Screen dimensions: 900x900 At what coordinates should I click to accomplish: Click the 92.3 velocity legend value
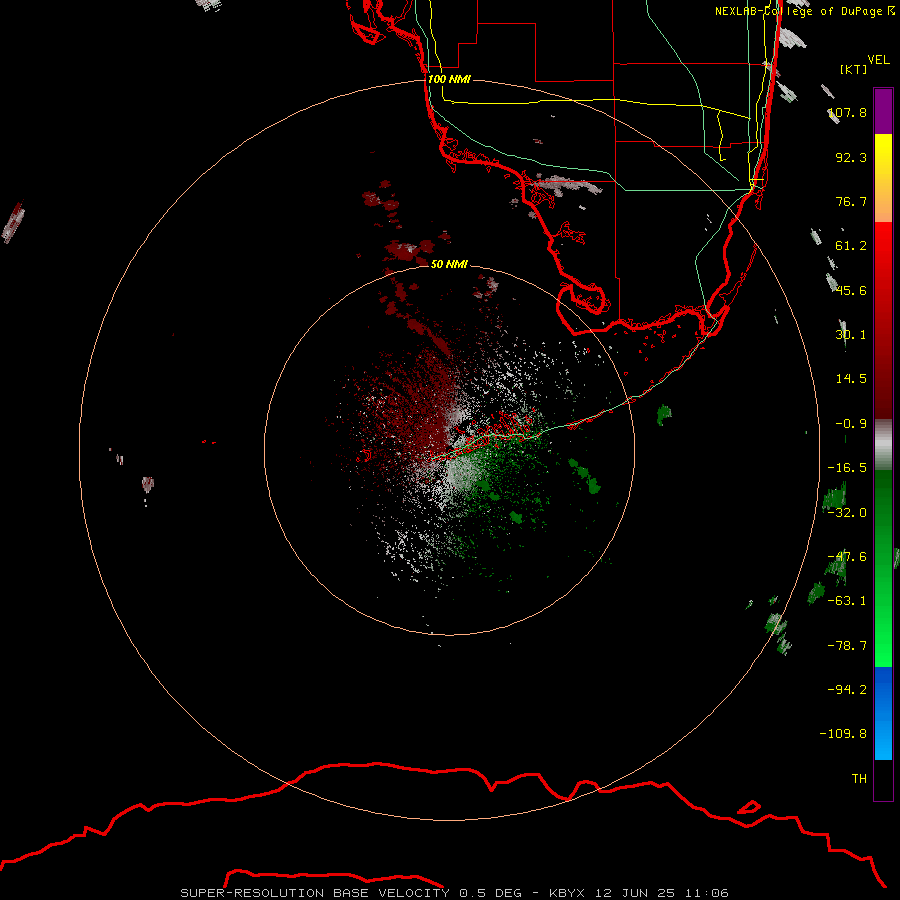tap(851, 157)
